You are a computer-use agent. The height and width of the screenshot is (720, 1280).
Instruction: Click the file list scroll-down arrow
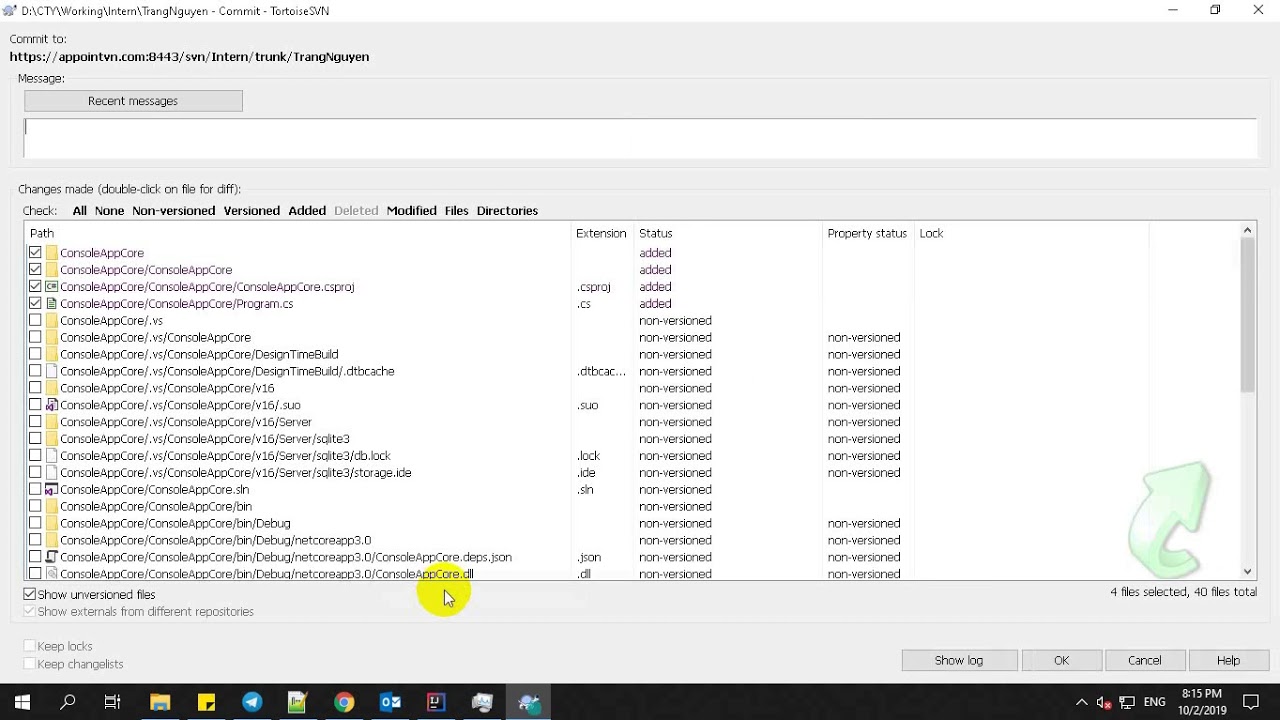point(1247,572)
